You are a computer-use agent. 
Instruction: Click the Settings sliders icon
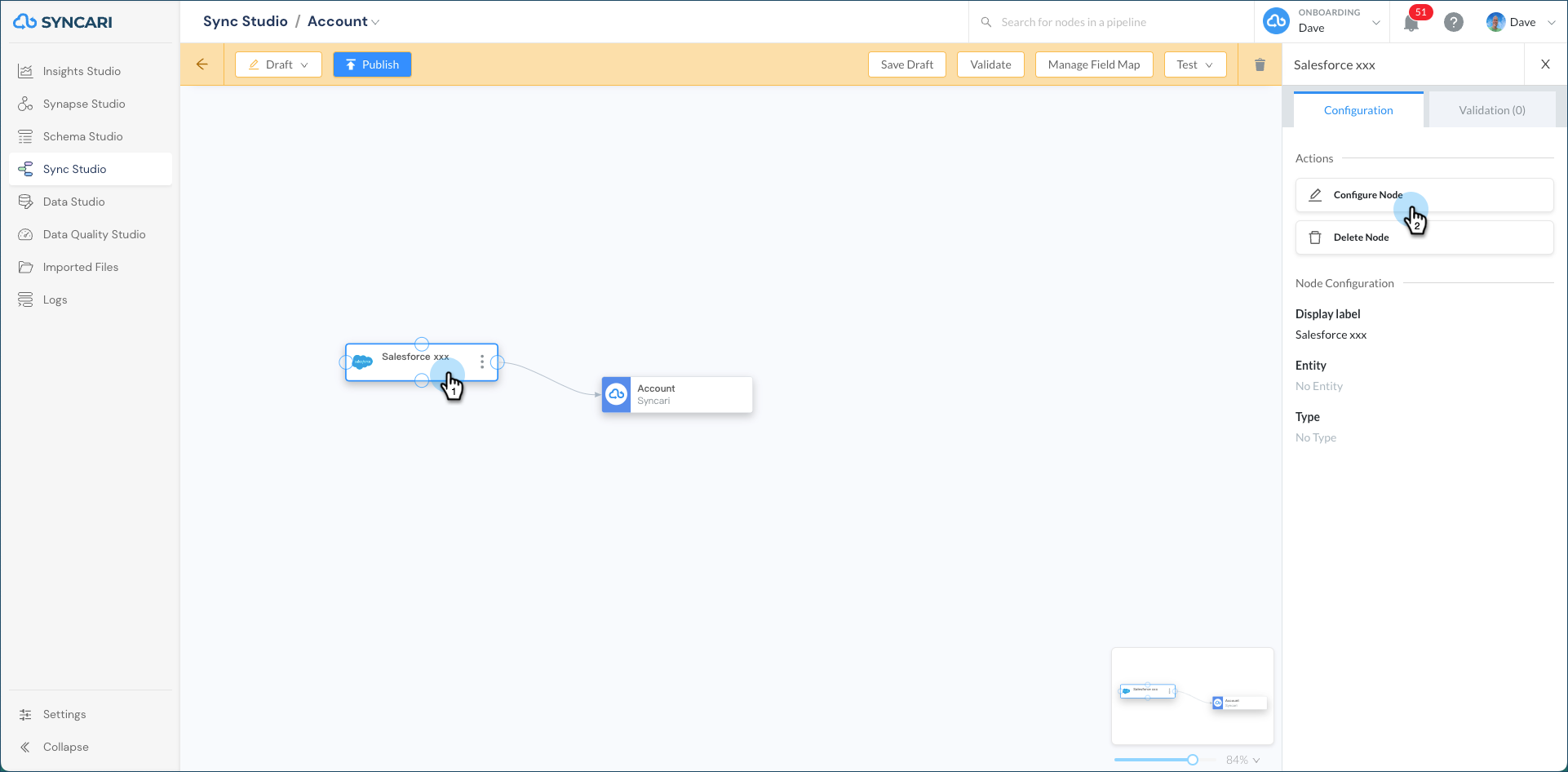pos(26,714)
